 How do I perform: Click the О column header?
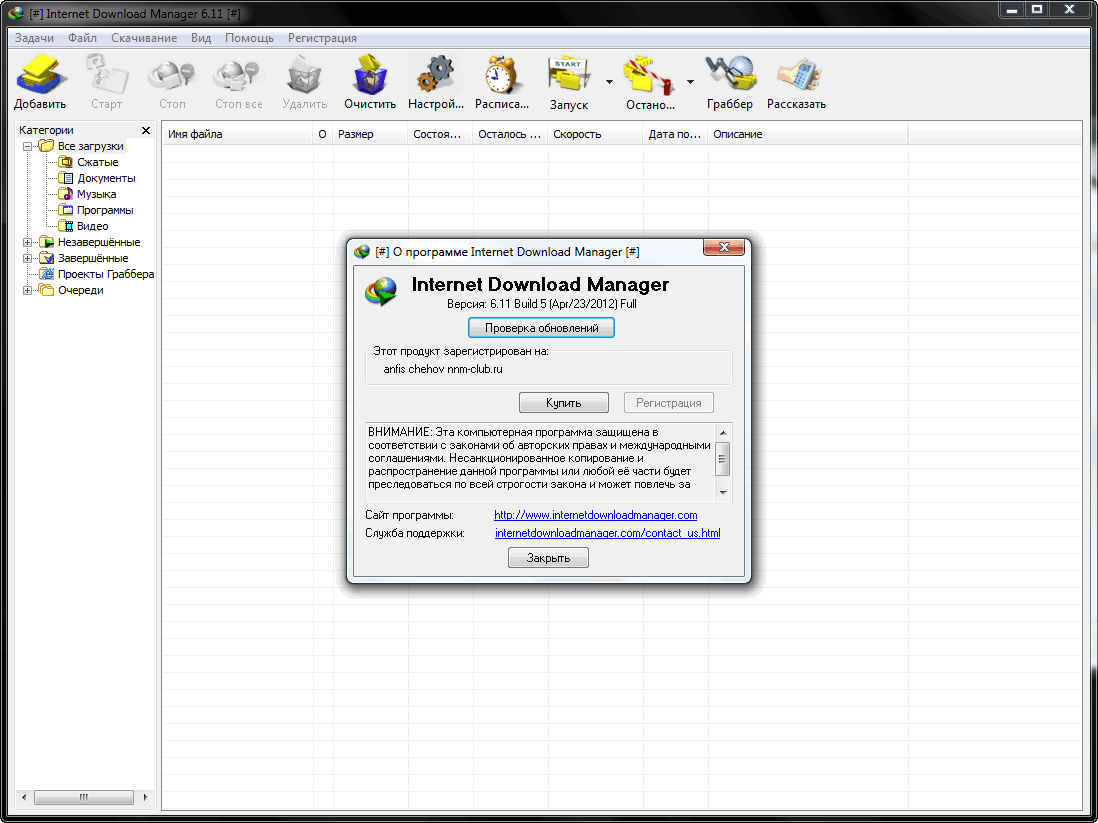pos(323,134)
